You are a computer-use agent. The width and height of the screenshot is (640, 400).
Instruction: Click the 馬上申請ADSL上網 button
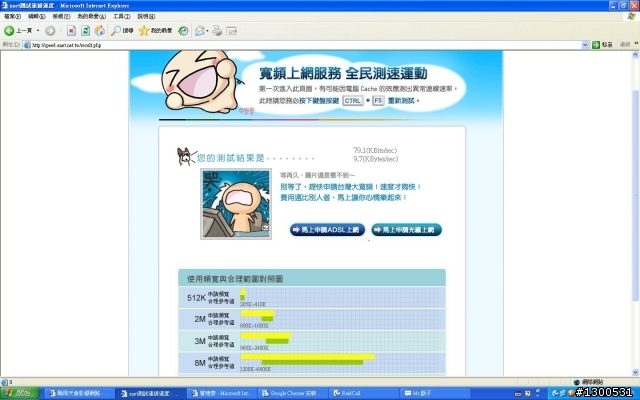(x=327, y=230)
